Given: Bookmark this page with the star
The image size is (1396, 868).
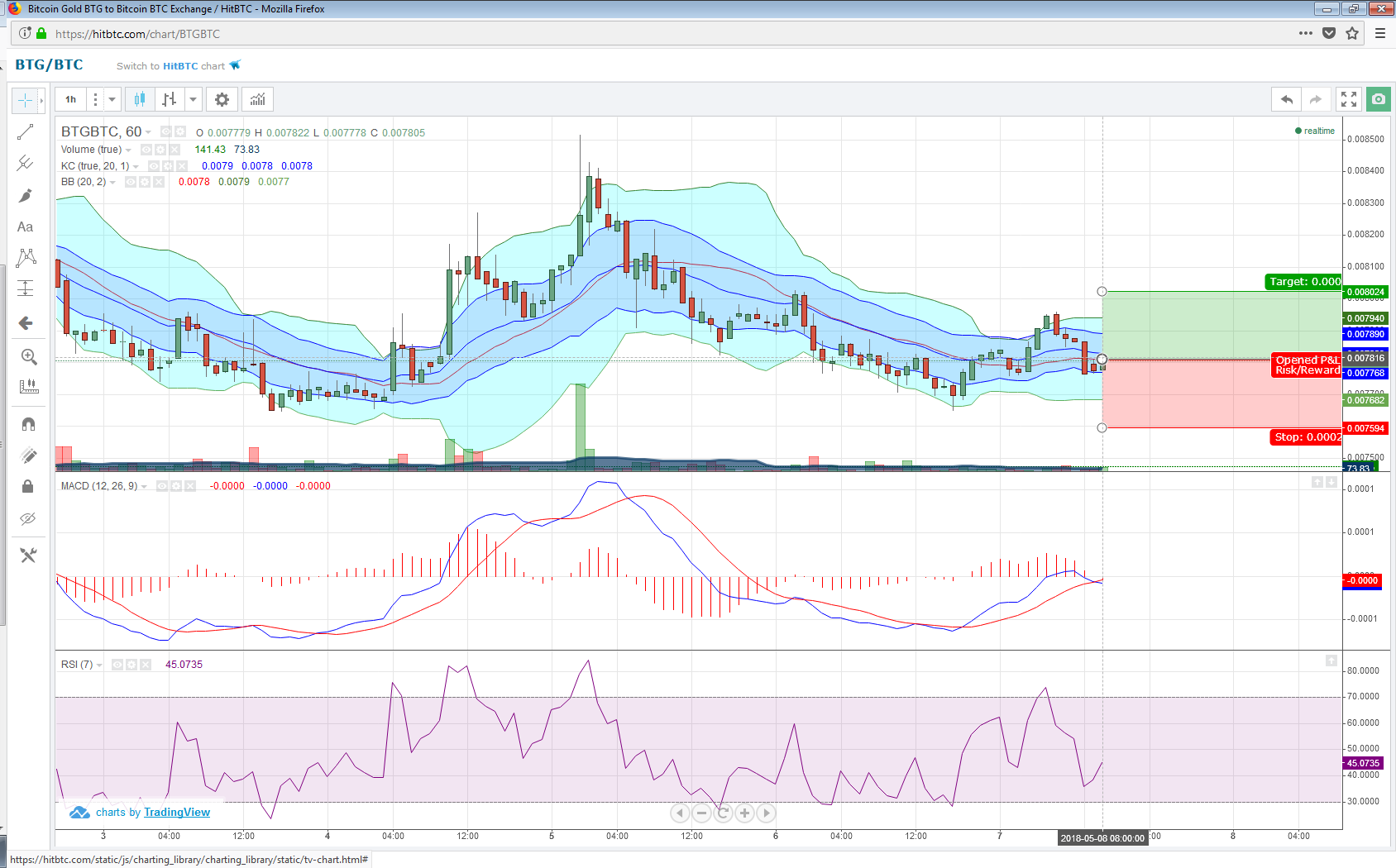Looking at the screenshot, I should point(1352,34).
